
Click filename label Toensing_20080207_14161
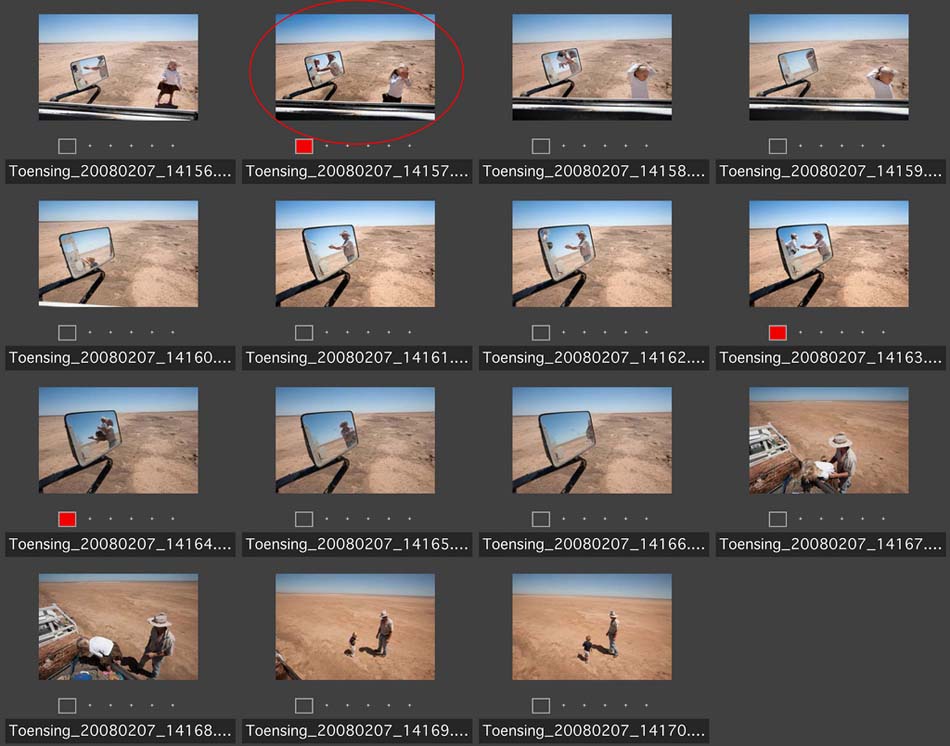tap(357, 358)
